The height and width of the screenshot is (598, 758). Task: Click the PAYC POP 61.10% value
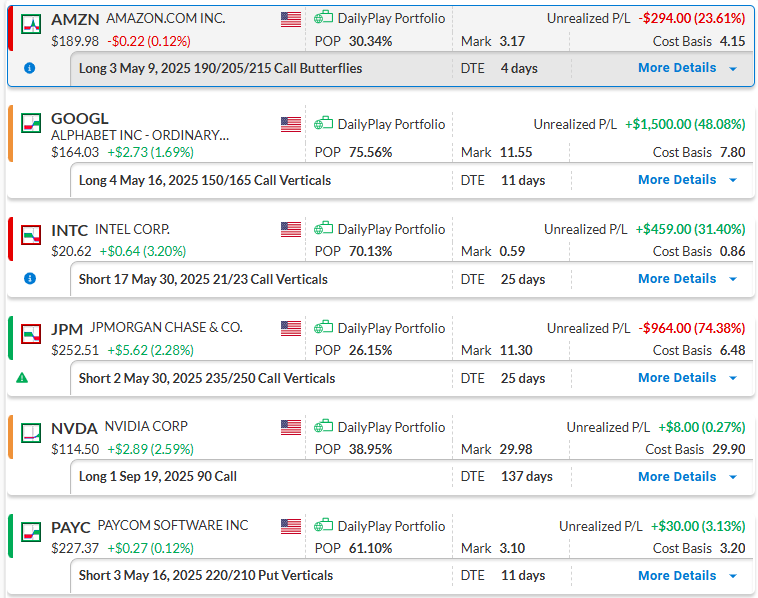tap(370, 548)
